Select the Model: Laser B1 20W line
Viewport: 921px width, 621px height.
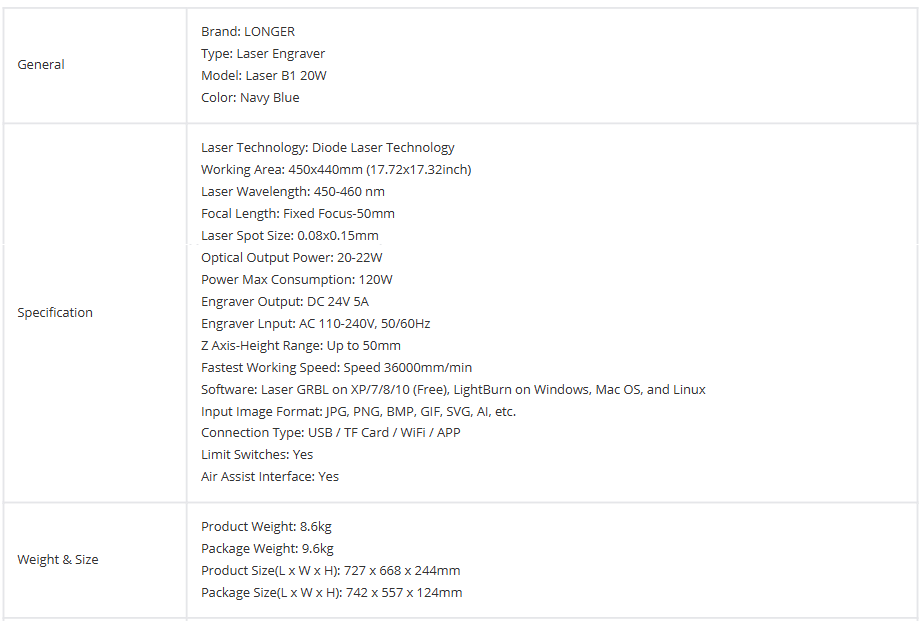[x=264, y=76]
